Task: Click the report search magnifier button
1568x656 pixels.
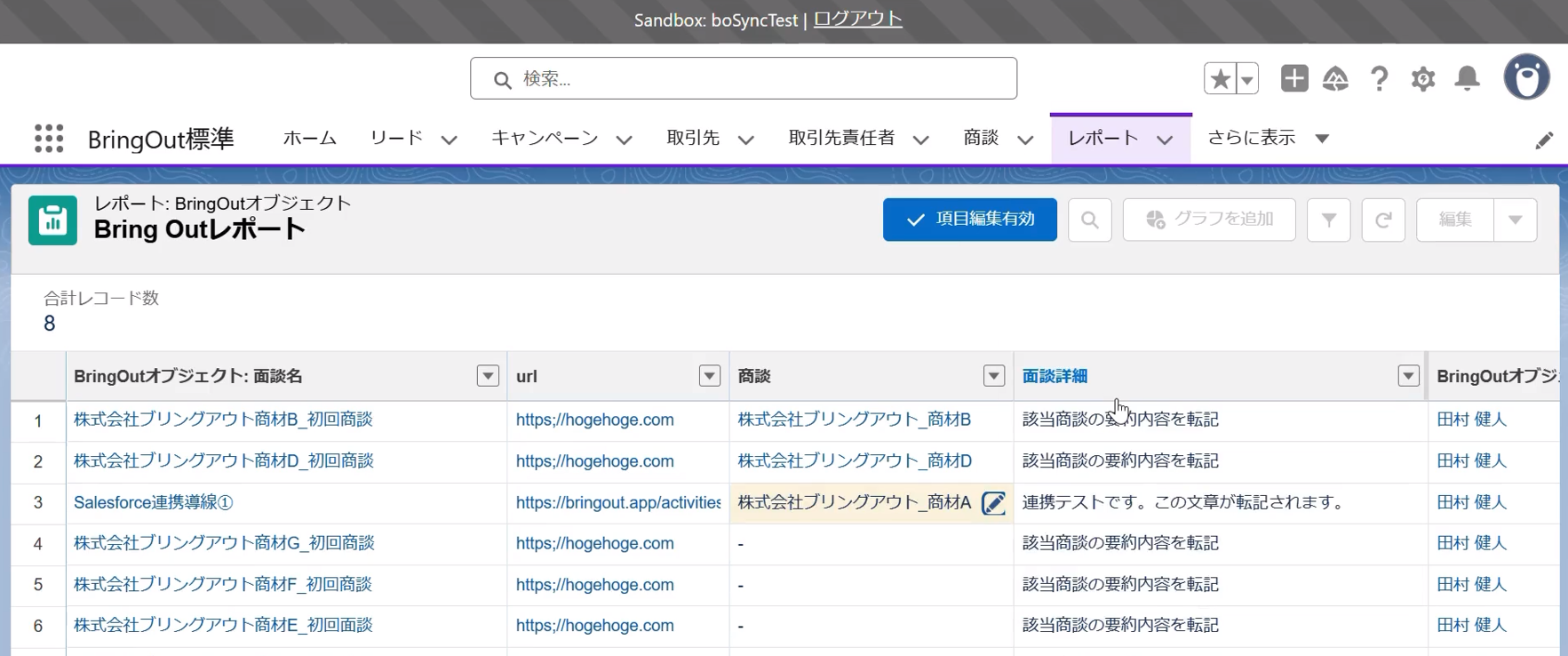Action: (1090, 220)
